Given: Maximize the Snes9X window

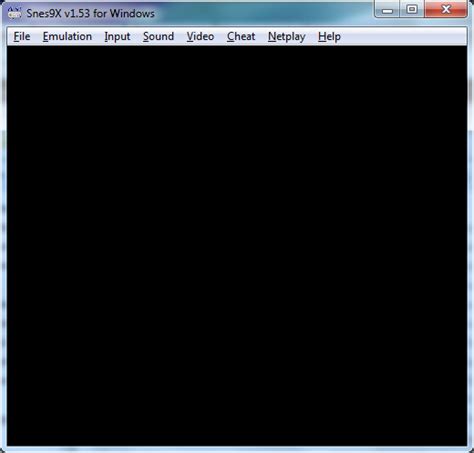Looking at the screenshot, I should pyautogui.click(x=412, y=9).
